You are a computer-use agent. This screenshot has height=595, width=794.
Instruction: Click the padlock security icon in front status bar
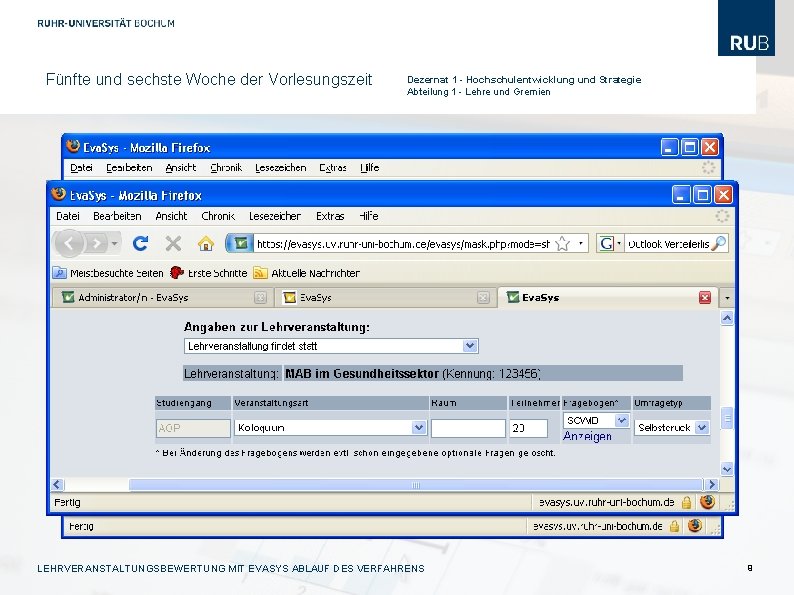[686, 502]
